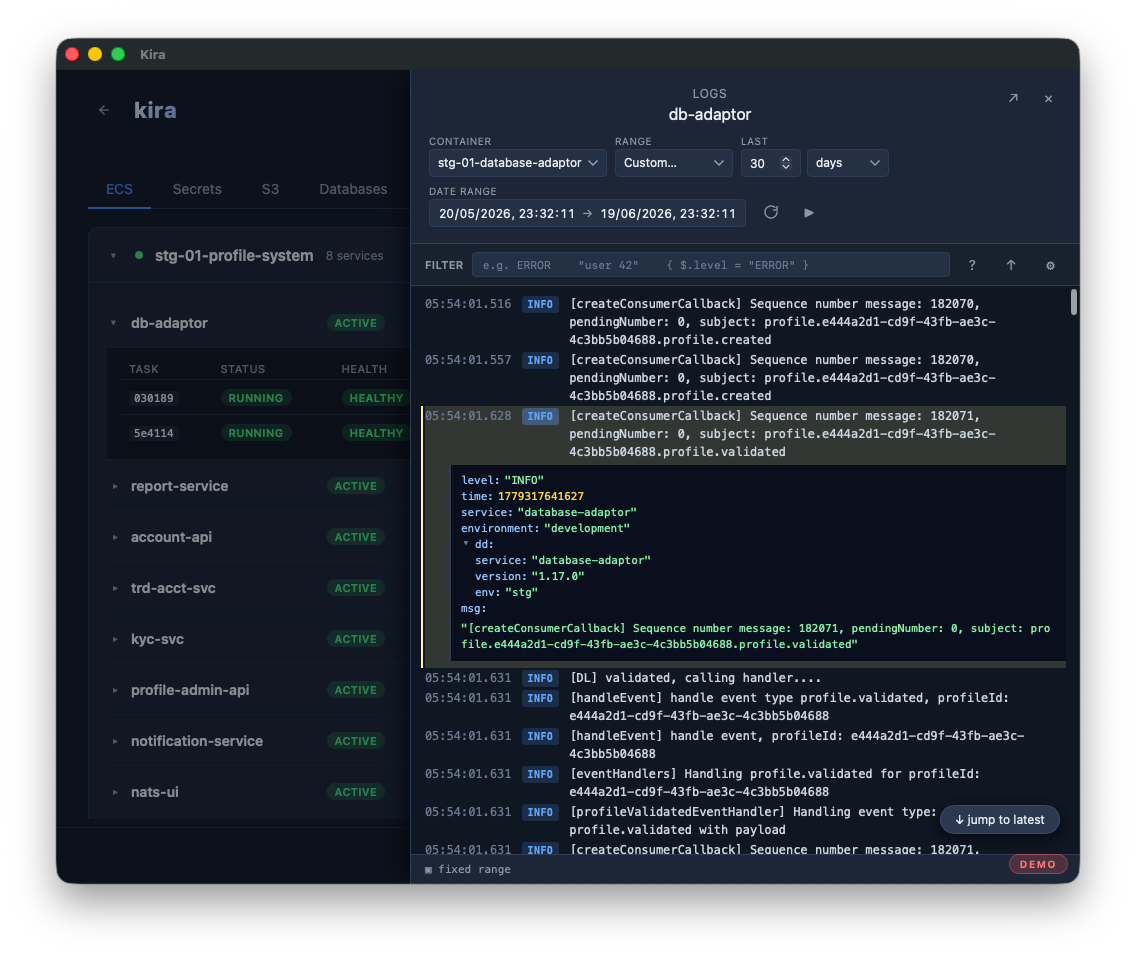Open log settings gear icon

point(1050,265)
